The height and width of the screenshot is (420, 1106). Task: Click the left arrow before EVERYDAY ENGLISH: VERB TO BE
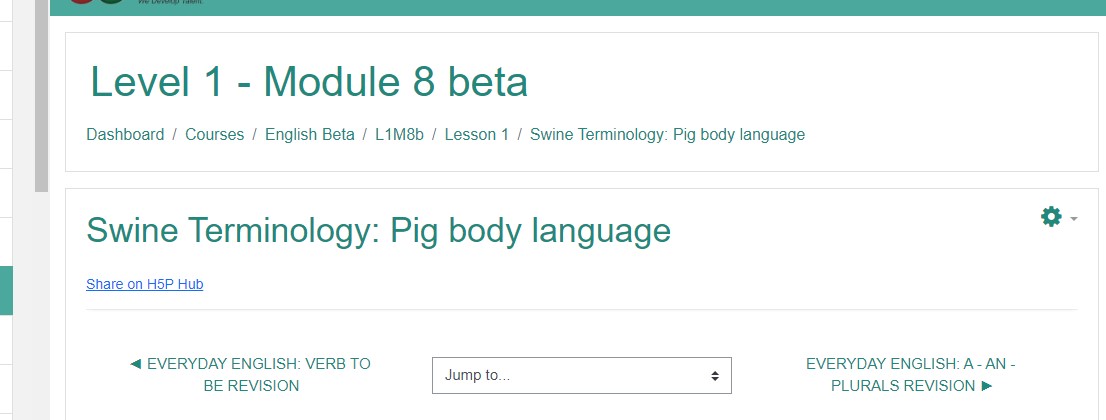pos(135,364)
